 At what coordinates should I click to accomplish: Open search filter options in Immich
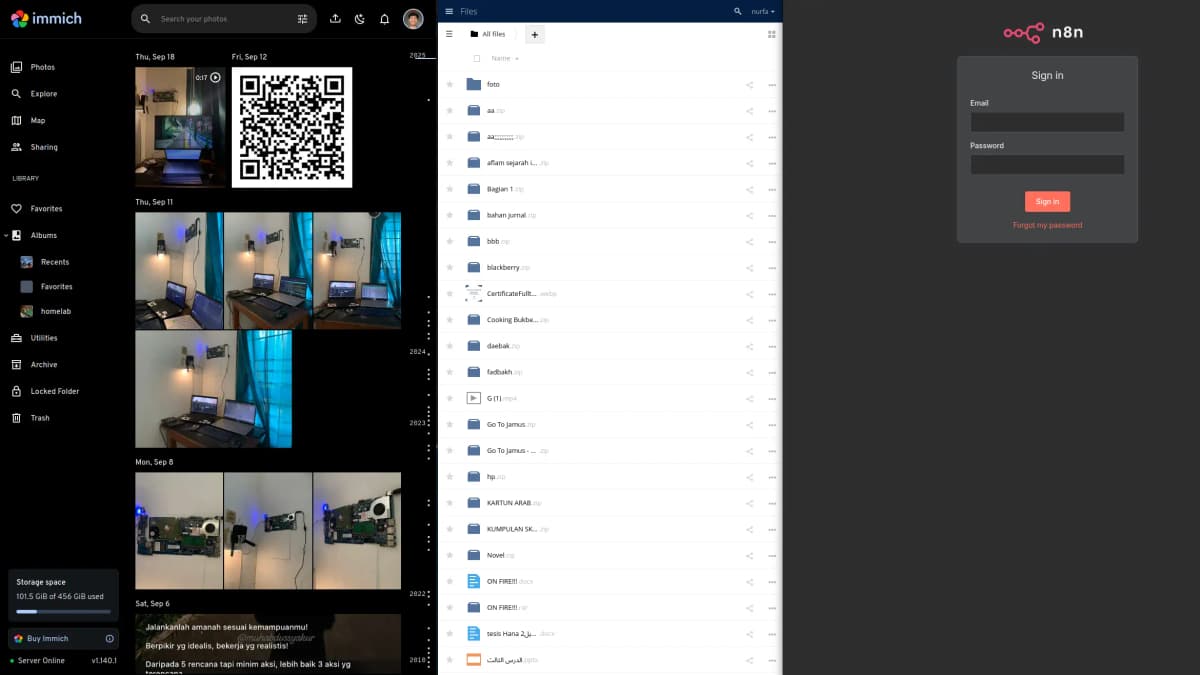click(303, 19)
